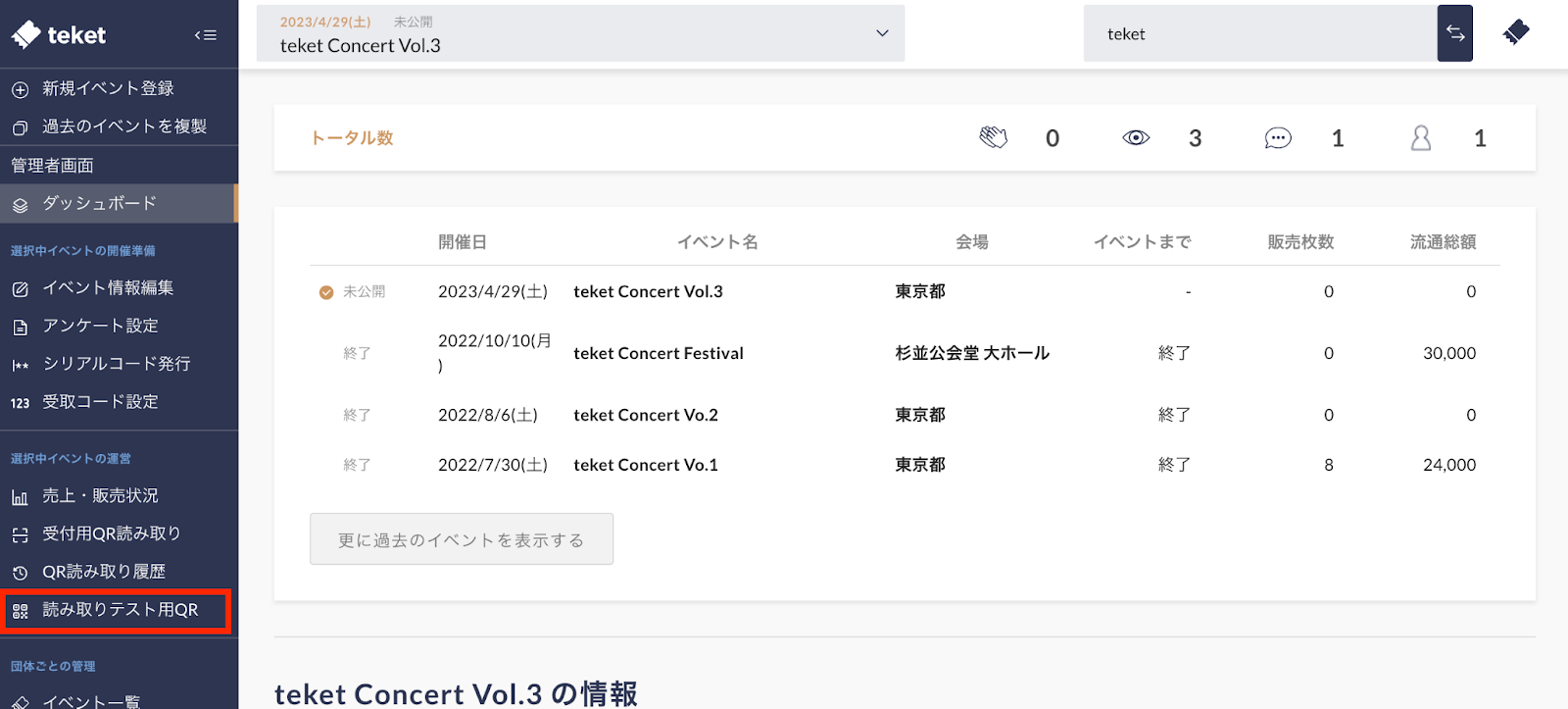The height and width of the screenshot is (709, 1568).
Task: Open the event selector dropdown for teket Concert Vol.3
Action: point(580,33)
